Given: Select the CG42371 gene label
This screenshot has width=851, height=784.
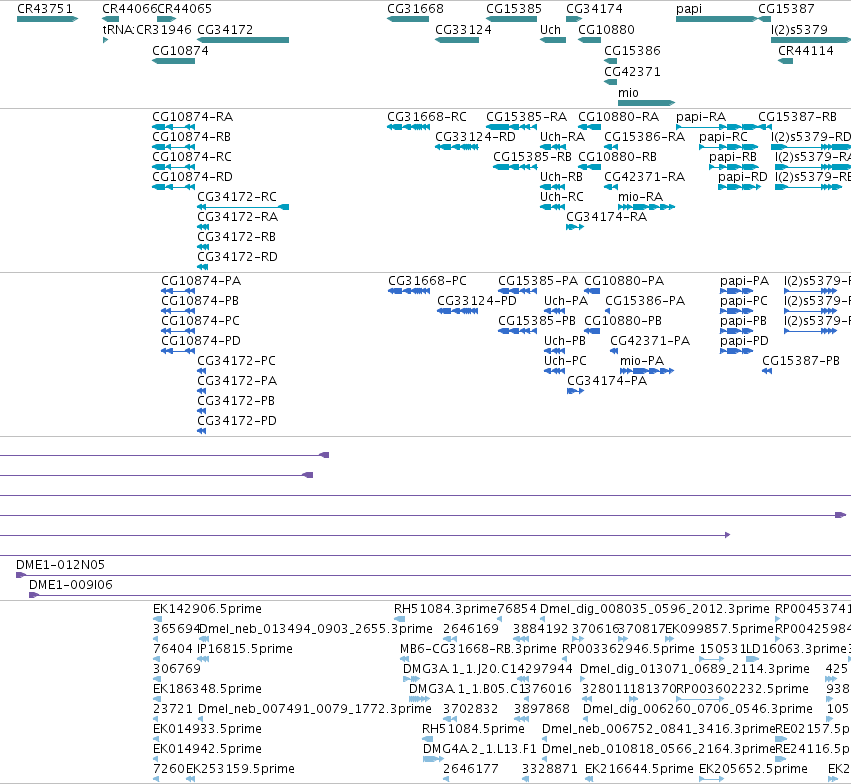Looking at the screenshot, I should (x=632, y=72).
